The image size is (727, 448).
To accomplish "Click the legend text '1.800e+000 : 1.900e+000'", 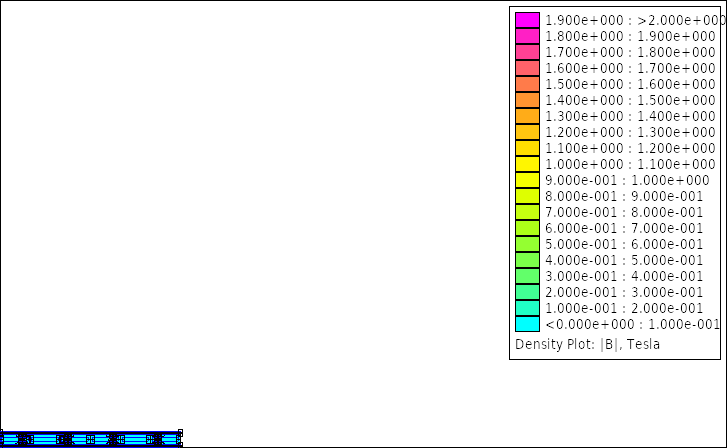I will coord(631,36).
